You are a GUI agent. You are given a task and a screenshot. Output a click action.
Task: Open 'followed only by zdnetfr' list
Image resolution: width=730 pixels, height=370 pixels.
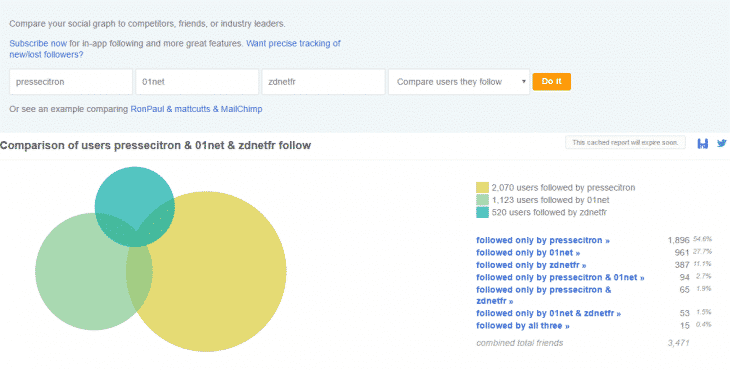[x=531, y=265]
